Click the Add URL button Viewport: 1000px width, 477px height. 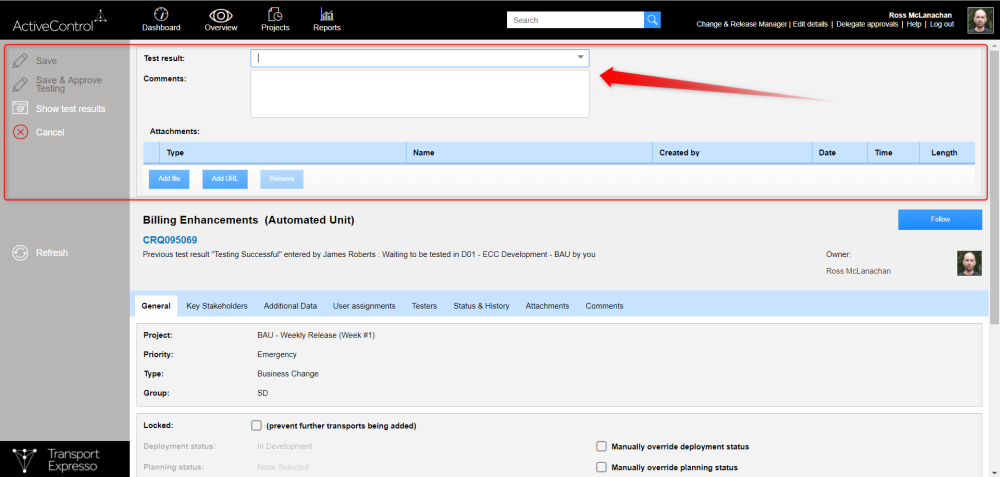[225, 179]
